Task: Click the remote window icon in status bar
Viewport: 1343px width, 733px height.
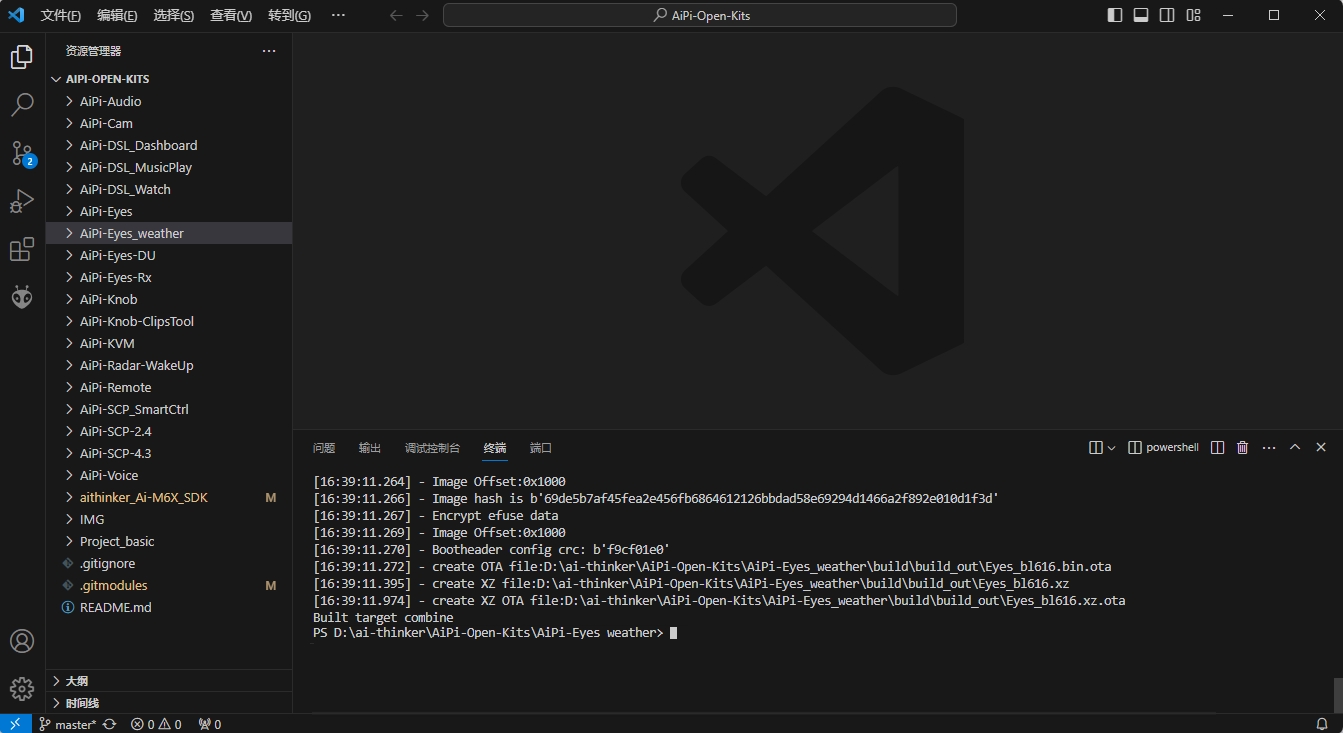Action: [x=15, y=724]
